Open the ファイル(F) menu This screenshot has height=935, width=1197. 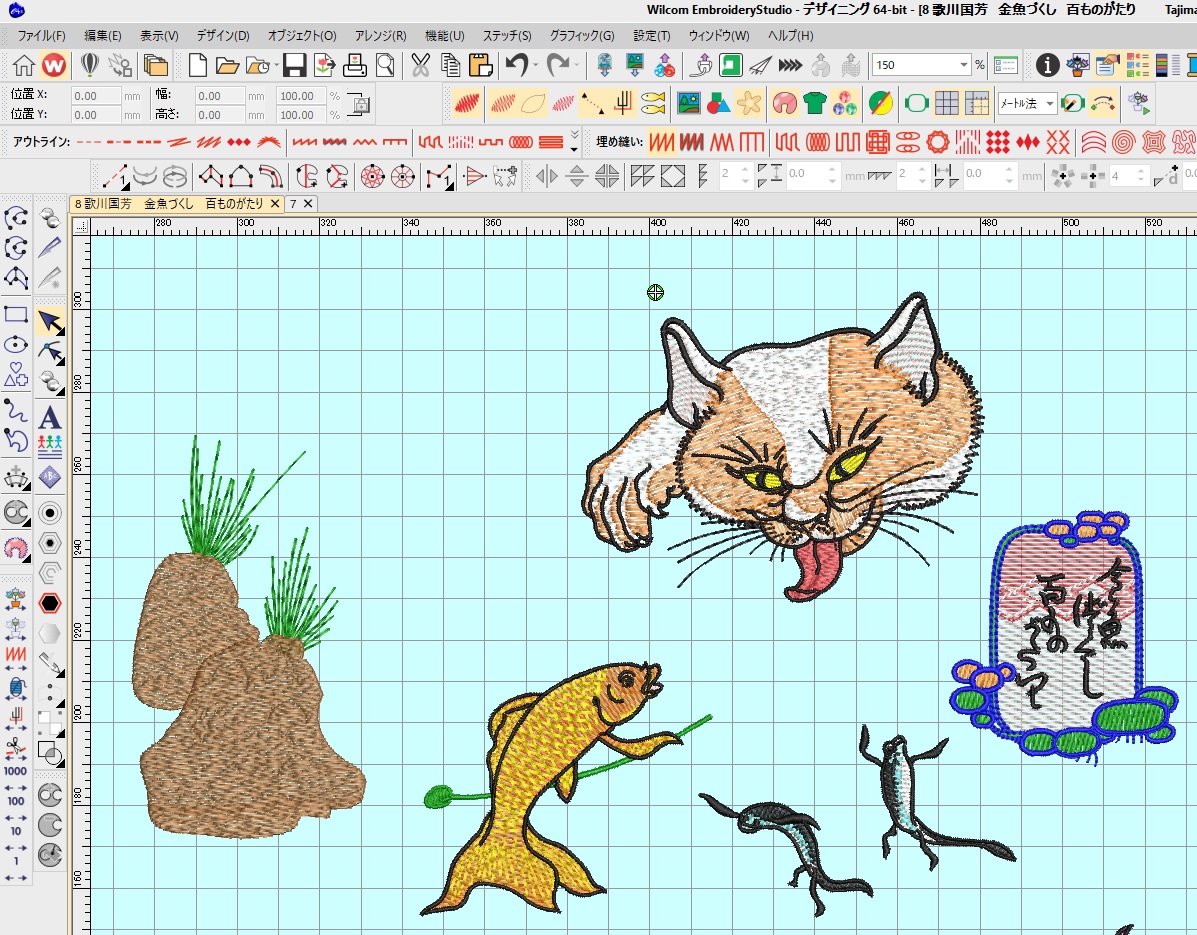[41, 36]
